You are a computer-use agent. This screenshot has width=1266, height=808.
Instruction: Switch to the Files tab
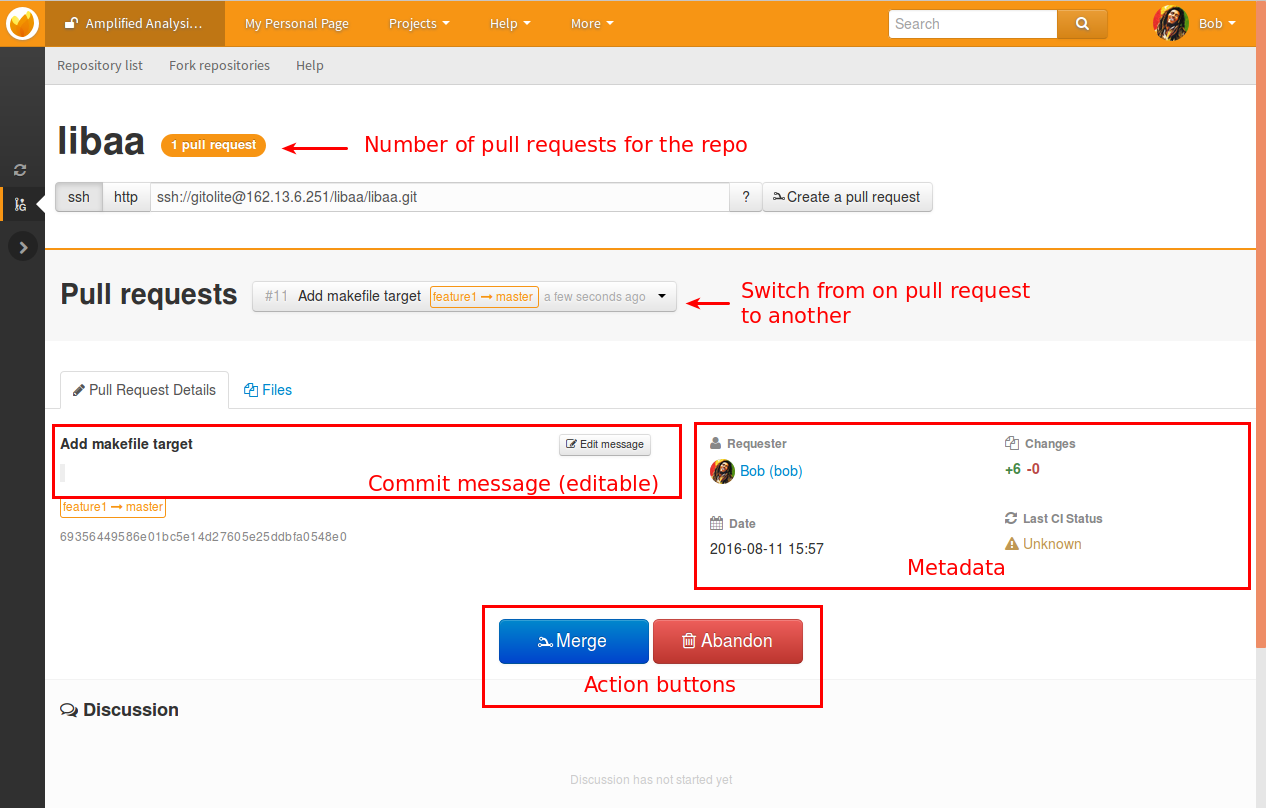coord(268,390)
